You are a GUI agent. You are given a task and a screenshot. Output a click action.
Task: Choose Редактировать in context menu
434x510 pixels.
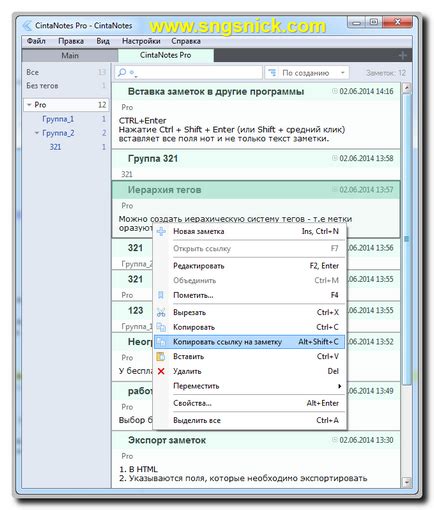point(249,266)
